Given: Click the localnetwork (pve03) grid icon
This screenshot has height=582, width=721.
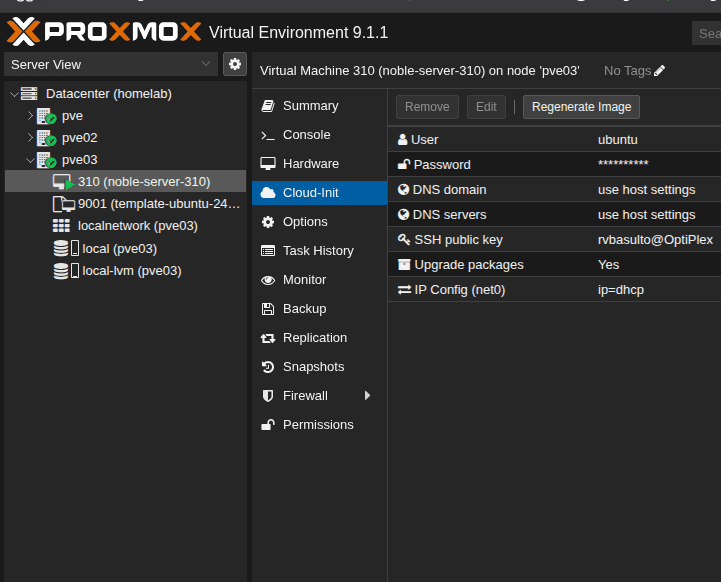Looking at the screenshot, I should (x=61, y=226).
